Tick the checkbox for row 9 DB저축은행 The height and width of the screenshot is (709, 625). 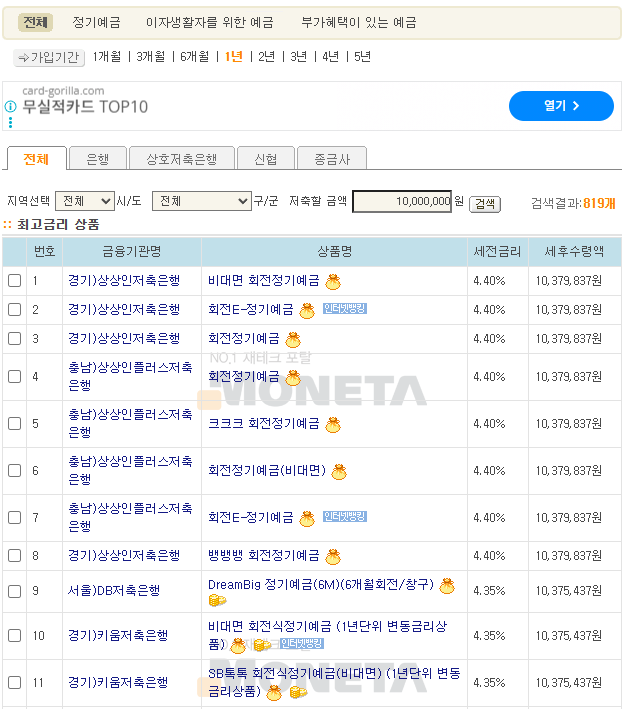click(14, 591)
